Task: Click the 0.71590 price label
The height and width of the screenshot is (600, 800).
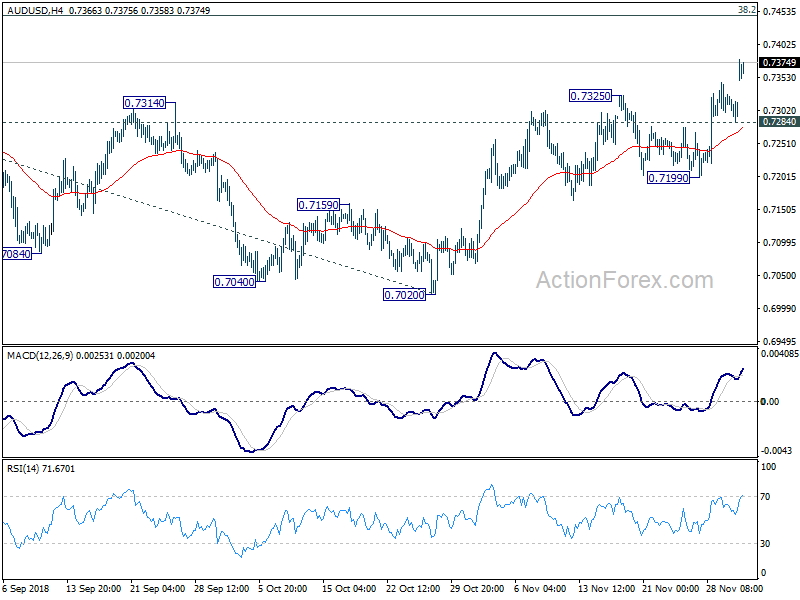Action: 319,205
